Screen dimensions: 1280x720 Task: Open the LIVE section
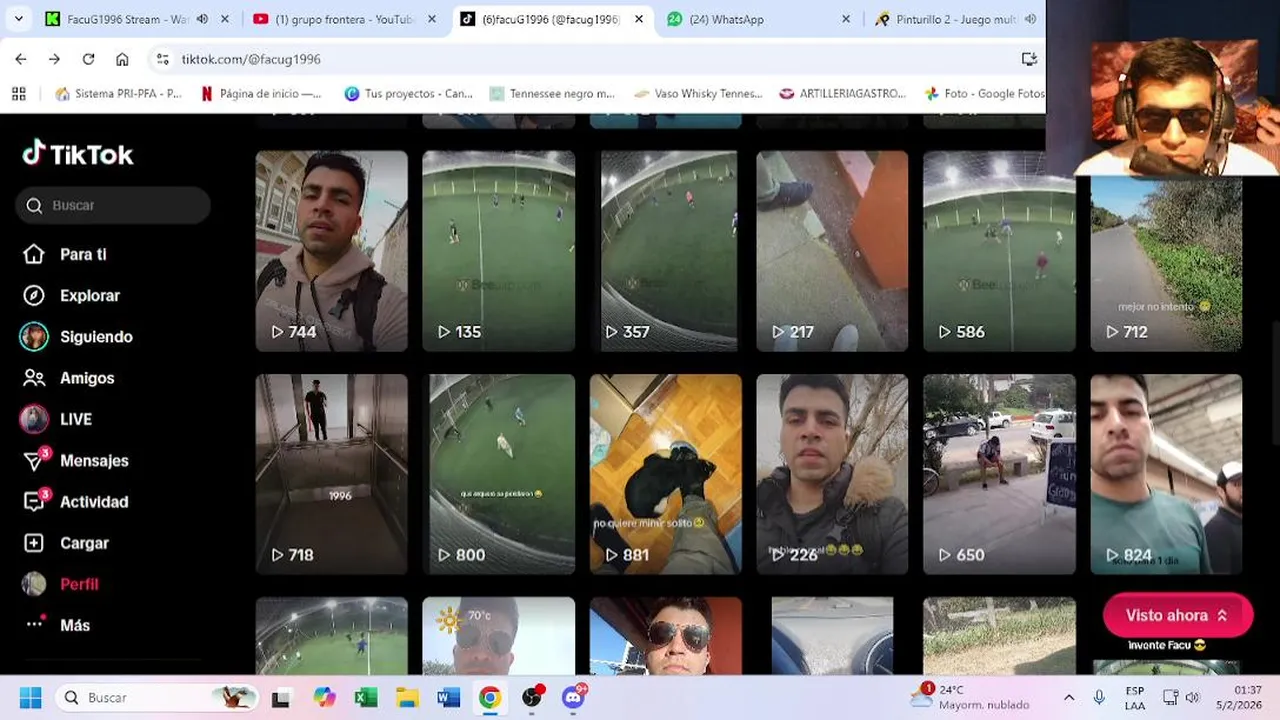57,419
